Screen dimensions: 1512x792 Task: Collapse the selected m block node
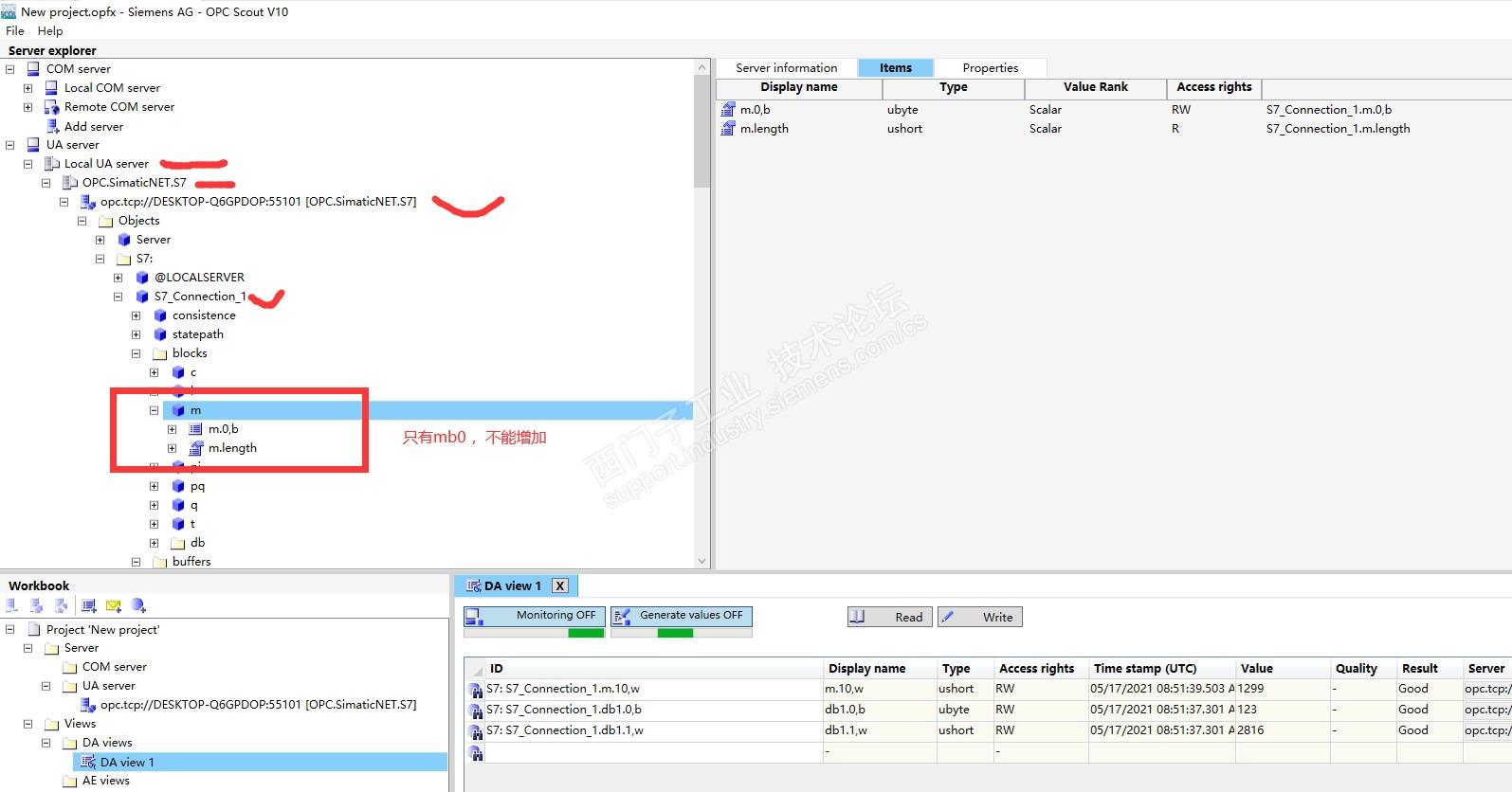(154, 410)
